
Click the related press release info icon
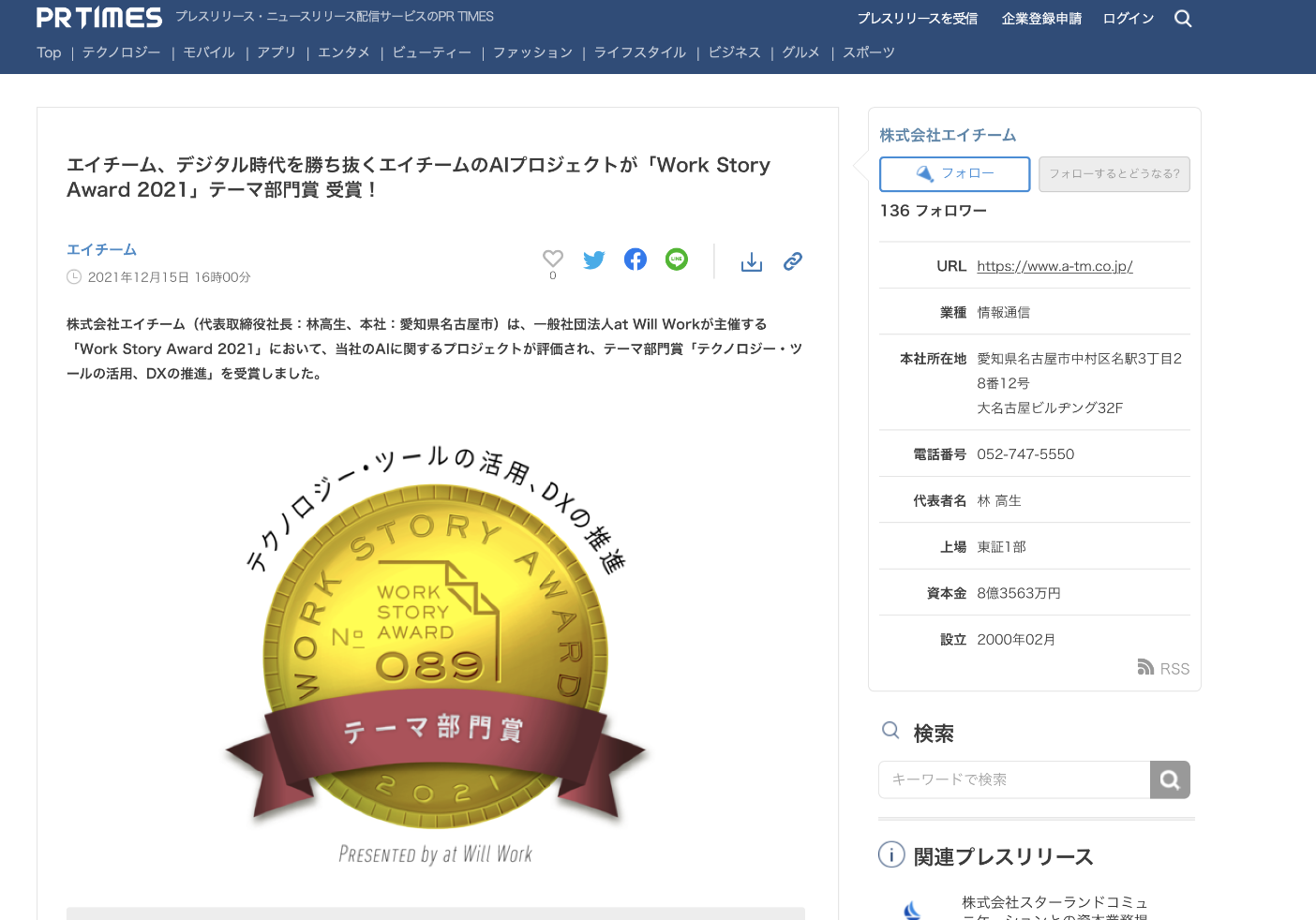(x=891, y=854)
